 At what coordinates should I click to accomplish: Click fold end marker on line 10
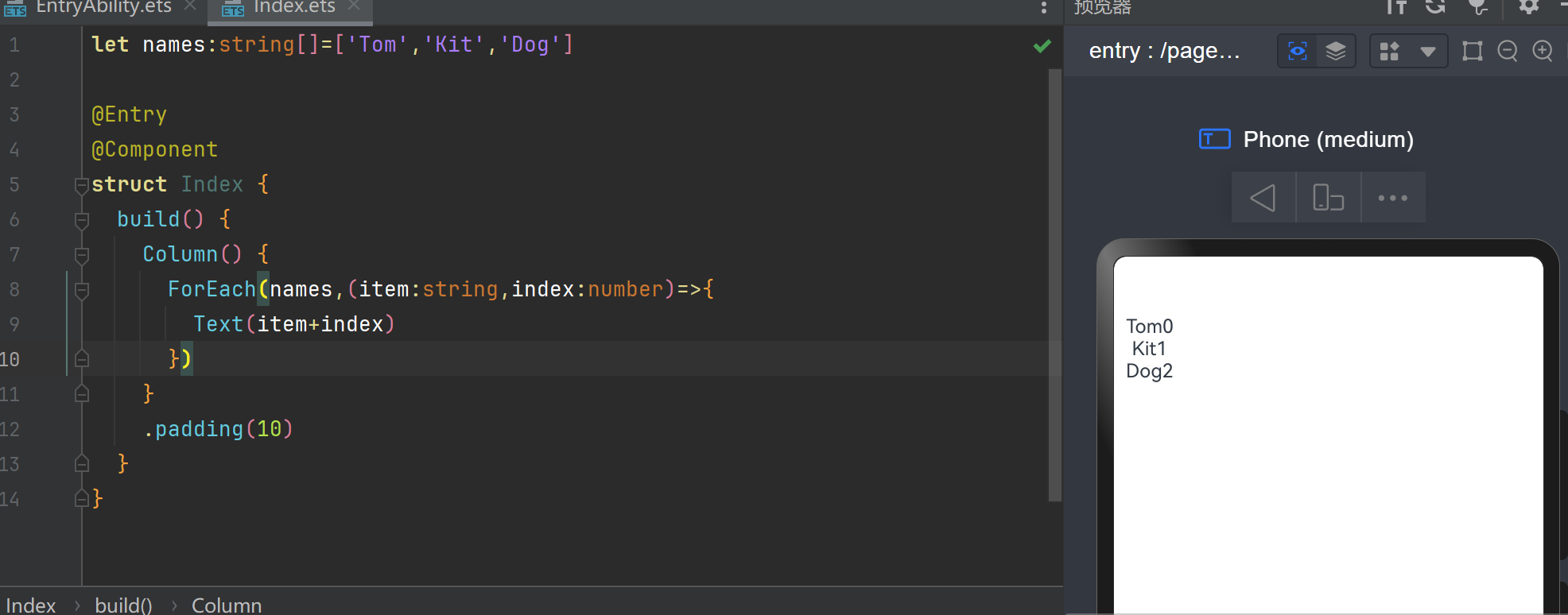(81, 359)
